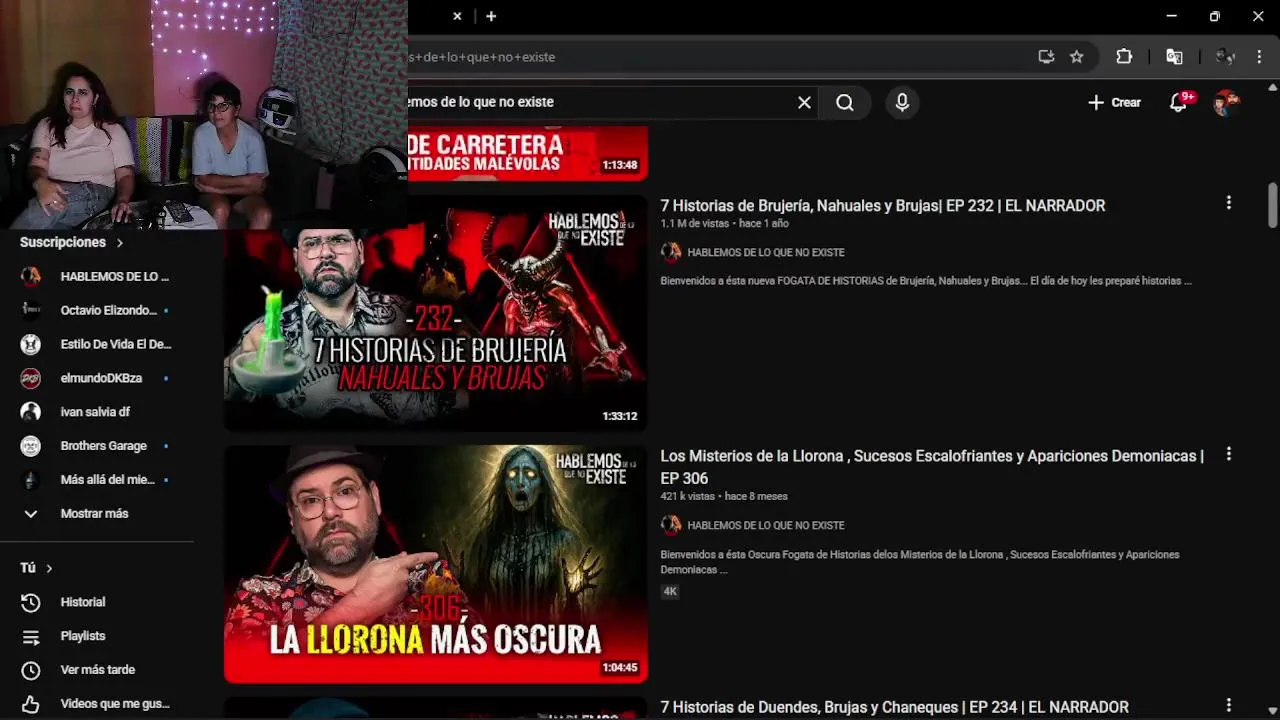
Task: Click the Brujería description starting Bienvenidos
Action: 926,281
